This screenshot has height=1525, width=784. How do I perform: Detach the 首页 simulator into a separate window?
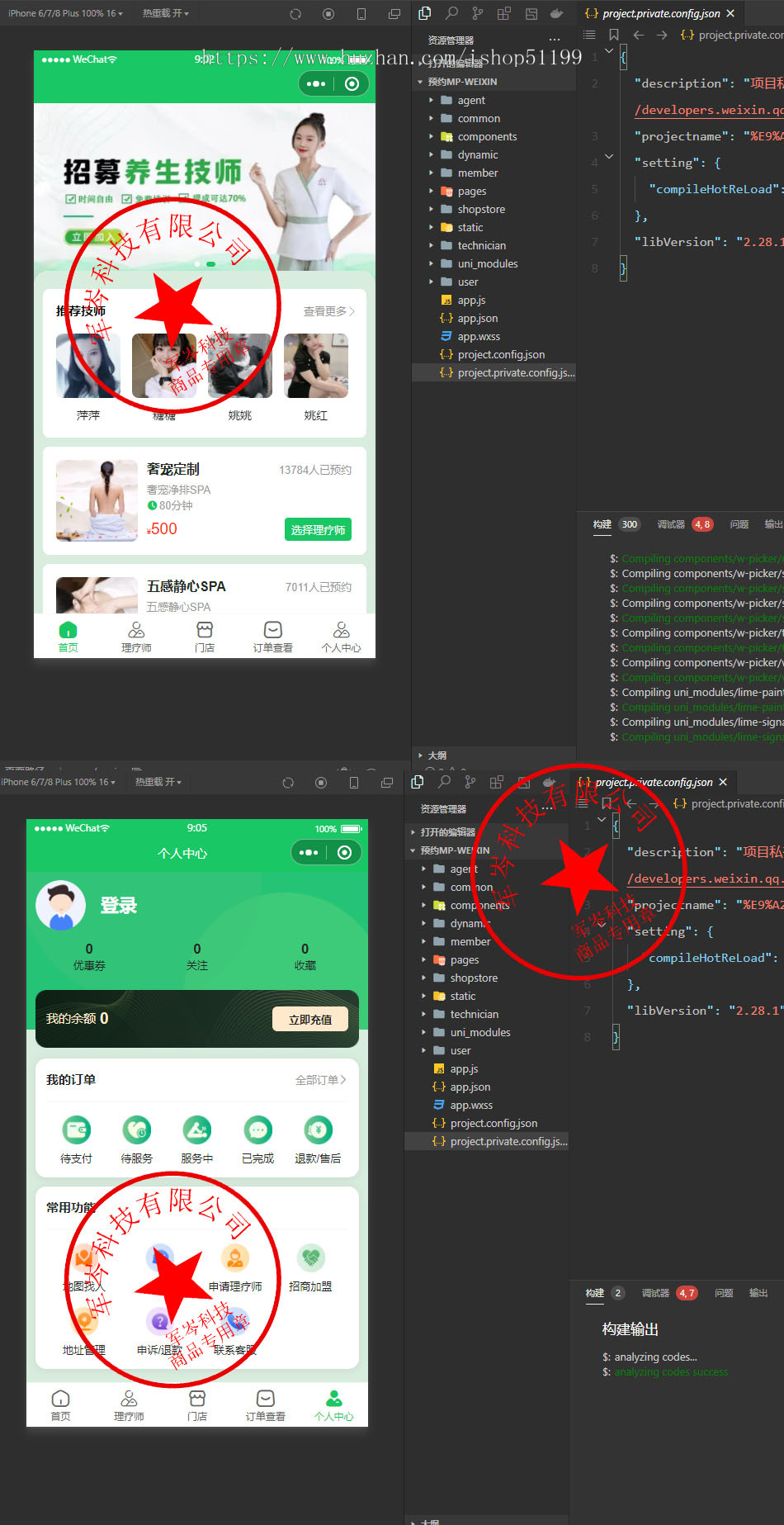point(394,14)
